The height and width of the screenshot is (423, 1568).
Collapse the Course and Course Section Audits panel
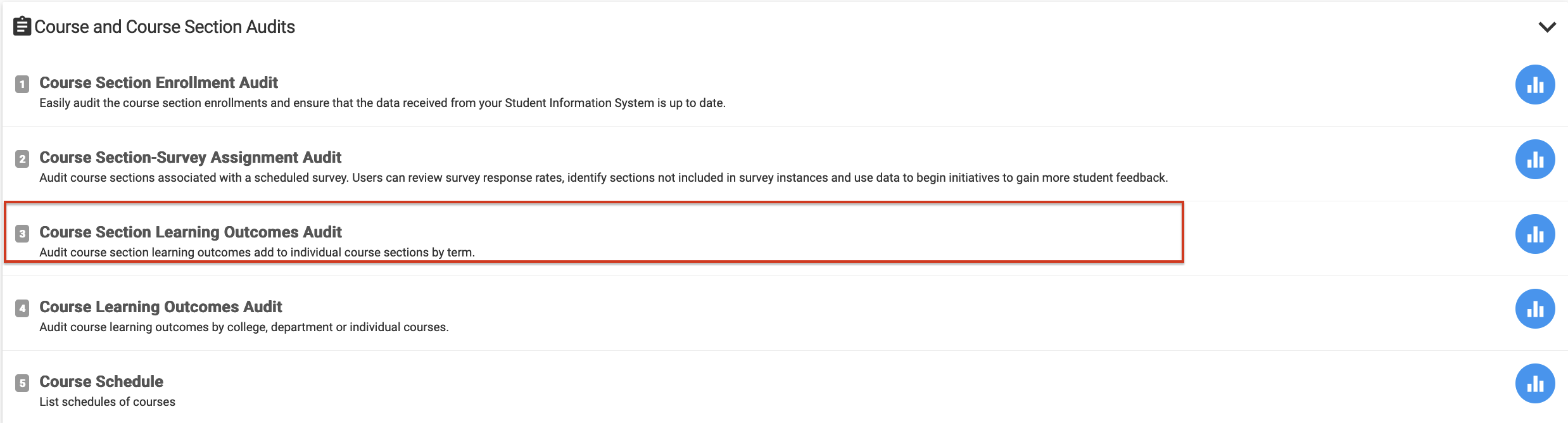click(1547, 27)
